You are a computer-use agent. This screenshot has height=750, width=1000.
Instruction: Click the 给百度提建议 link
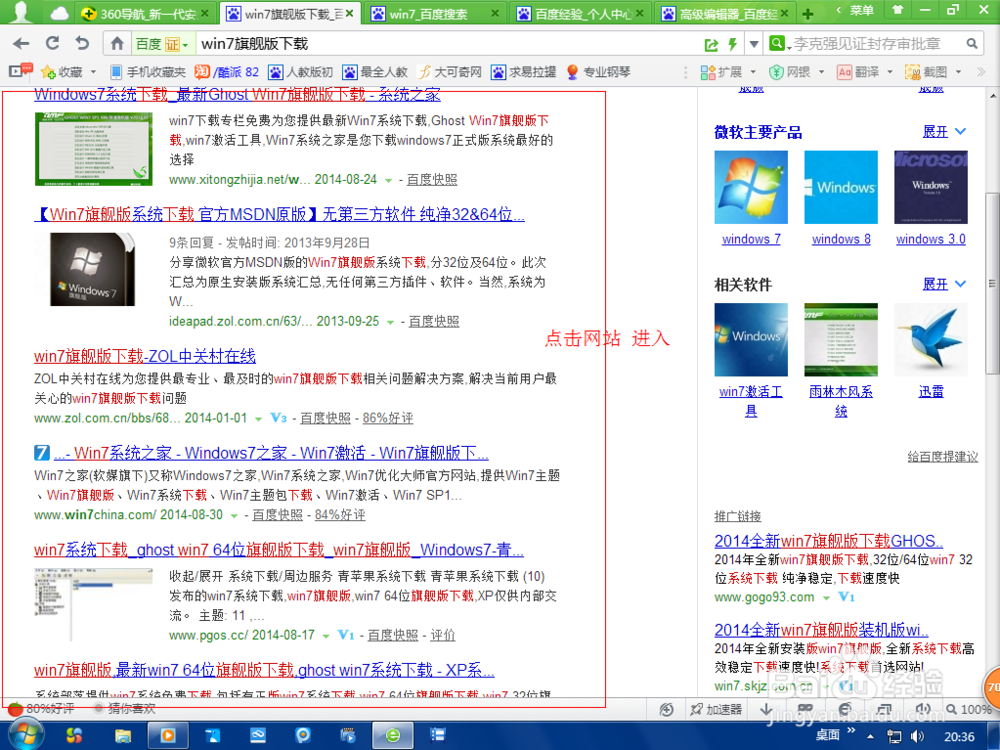(943, 456)
